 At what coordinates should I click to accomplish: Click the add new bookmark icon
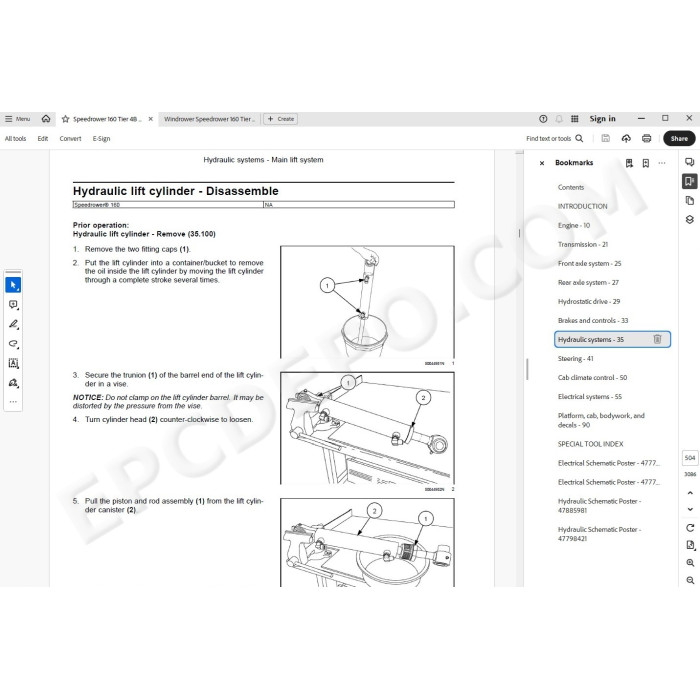(646, 163)
